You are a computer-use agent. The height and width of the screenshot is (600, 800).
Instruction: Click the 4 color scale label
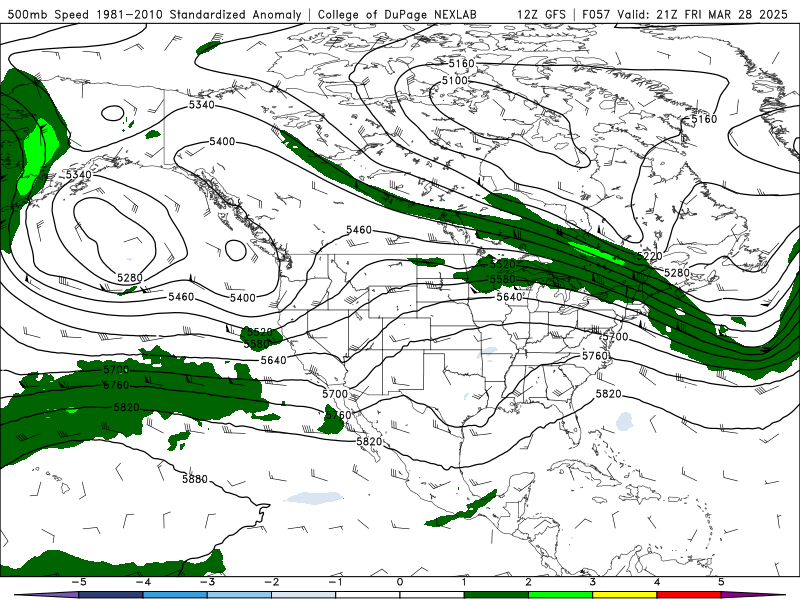point(657,582)
